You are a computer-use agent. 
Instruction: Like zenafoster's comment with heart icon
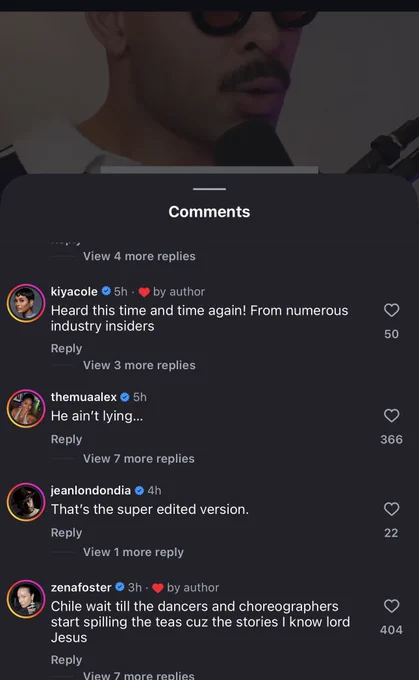coord(391,606)
